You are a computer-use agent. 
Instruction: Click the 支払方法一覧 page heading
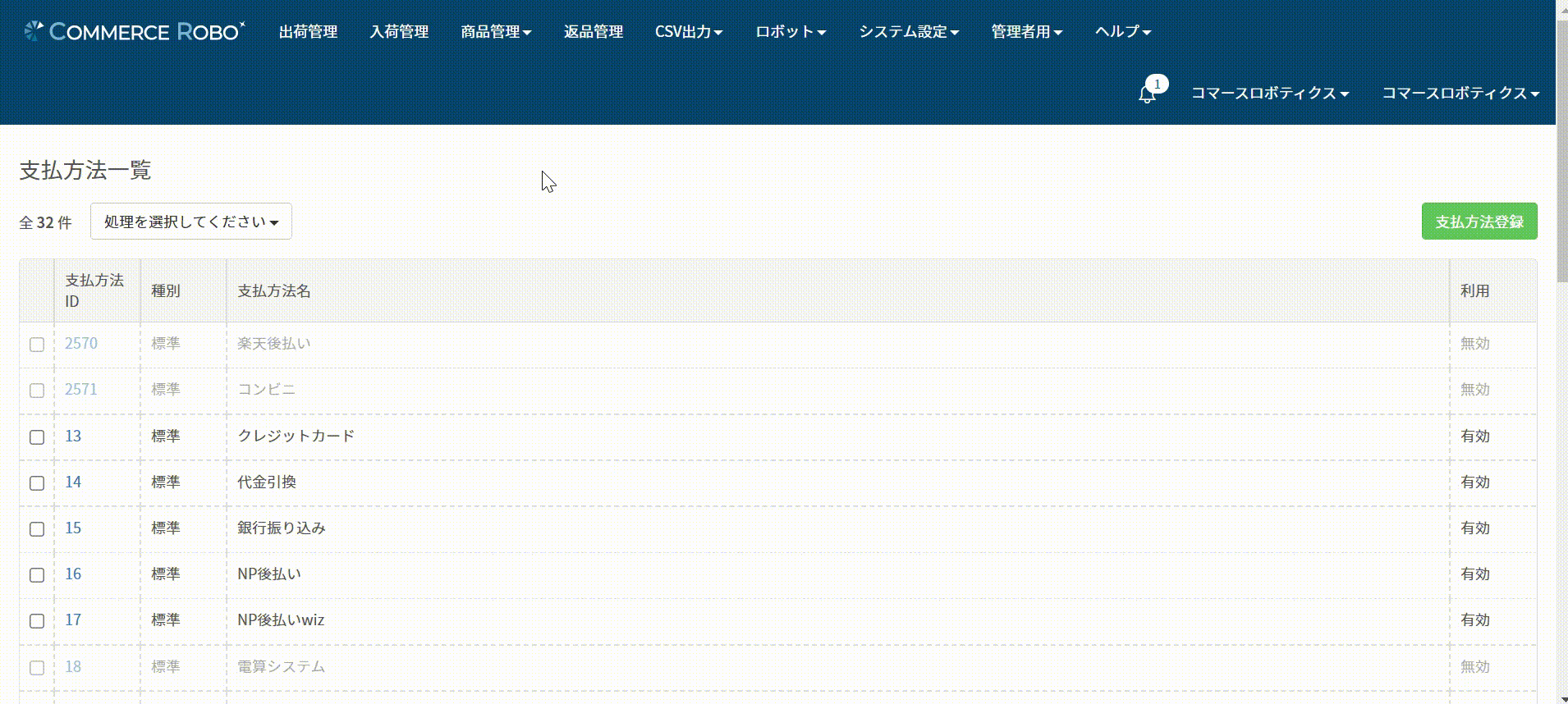coord(85,170)
